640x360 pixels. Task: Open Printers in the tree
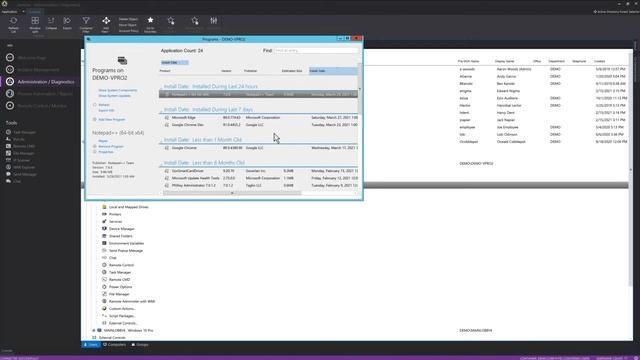[111, 214]
